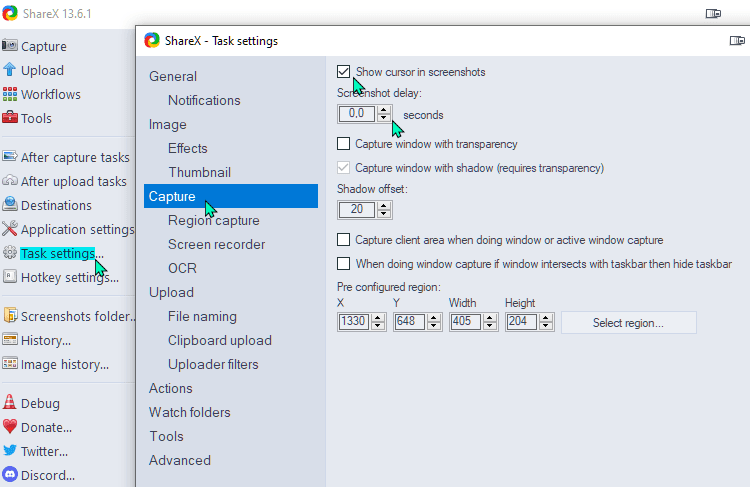Open Hotkey settings... menu entry

(x=70, y=277)
